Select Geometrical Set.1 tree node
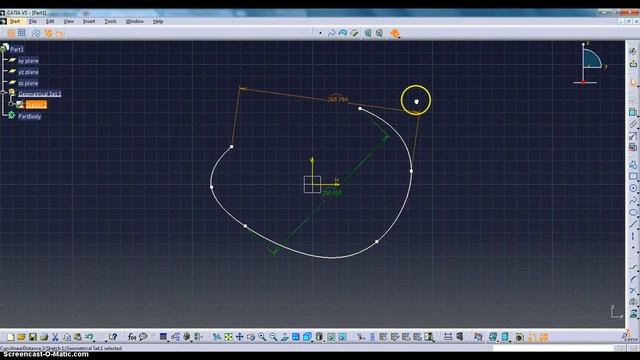The image size is (640, 360). click(x=40, y=94)
